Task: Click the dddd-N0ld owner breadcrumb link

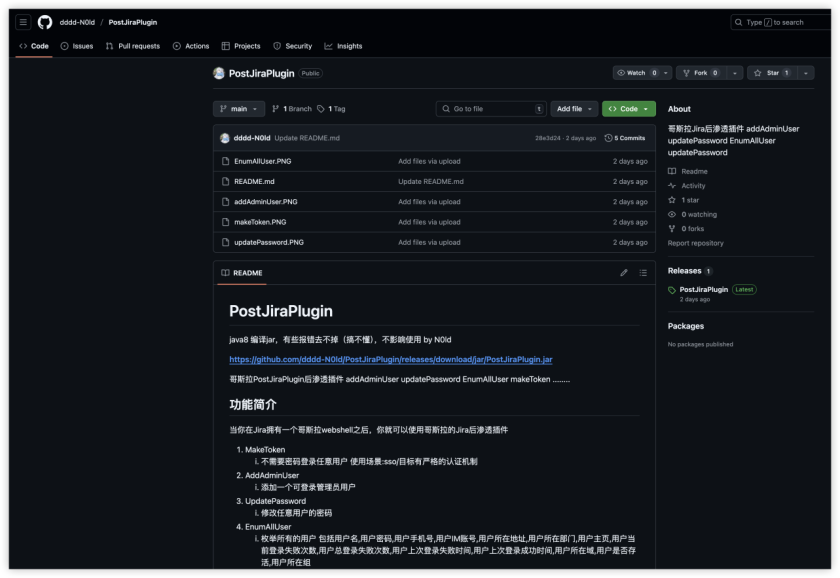Action: 77,22
